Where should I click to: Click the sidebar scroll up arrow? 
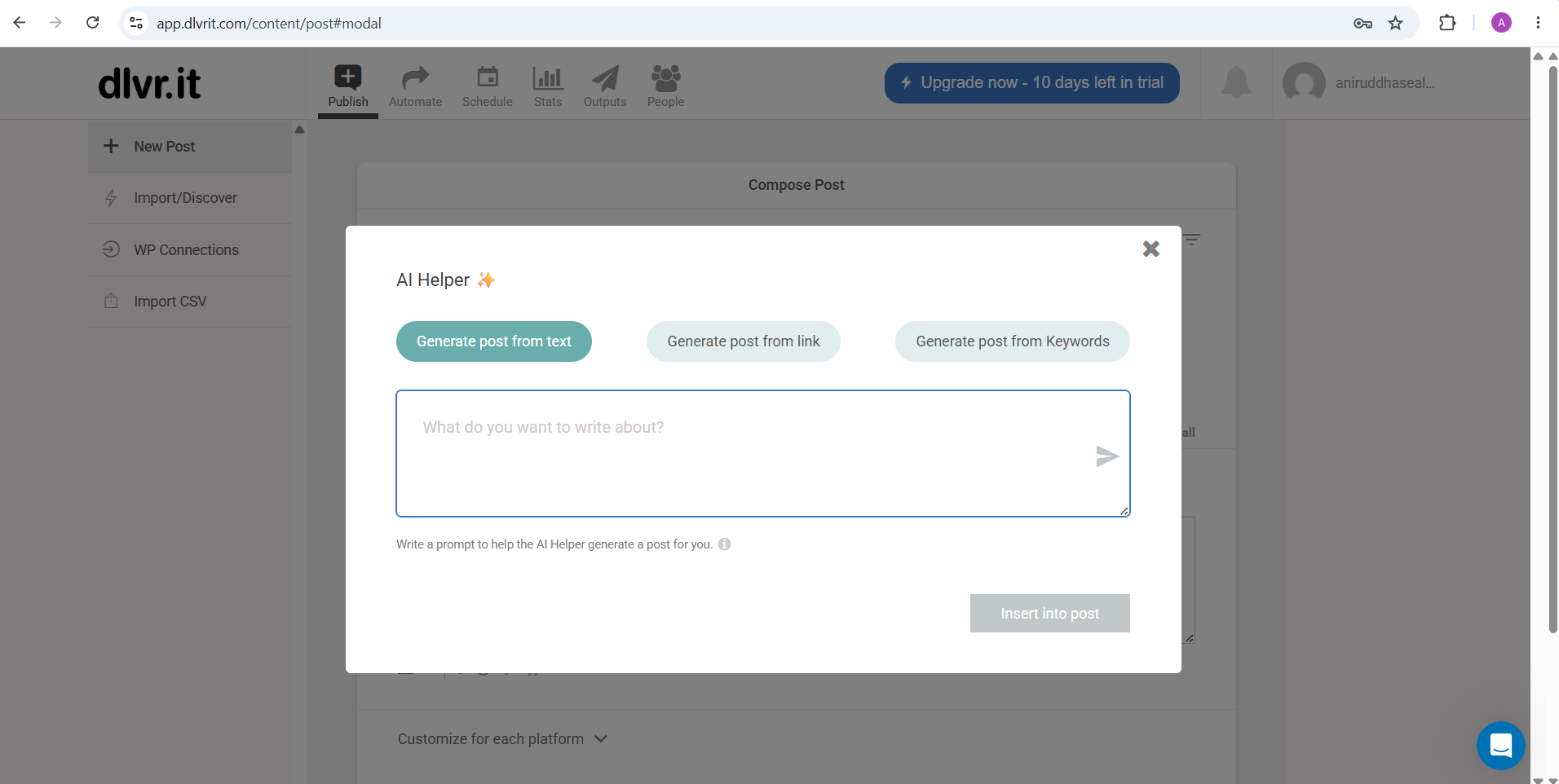click(x=299, y=130)
